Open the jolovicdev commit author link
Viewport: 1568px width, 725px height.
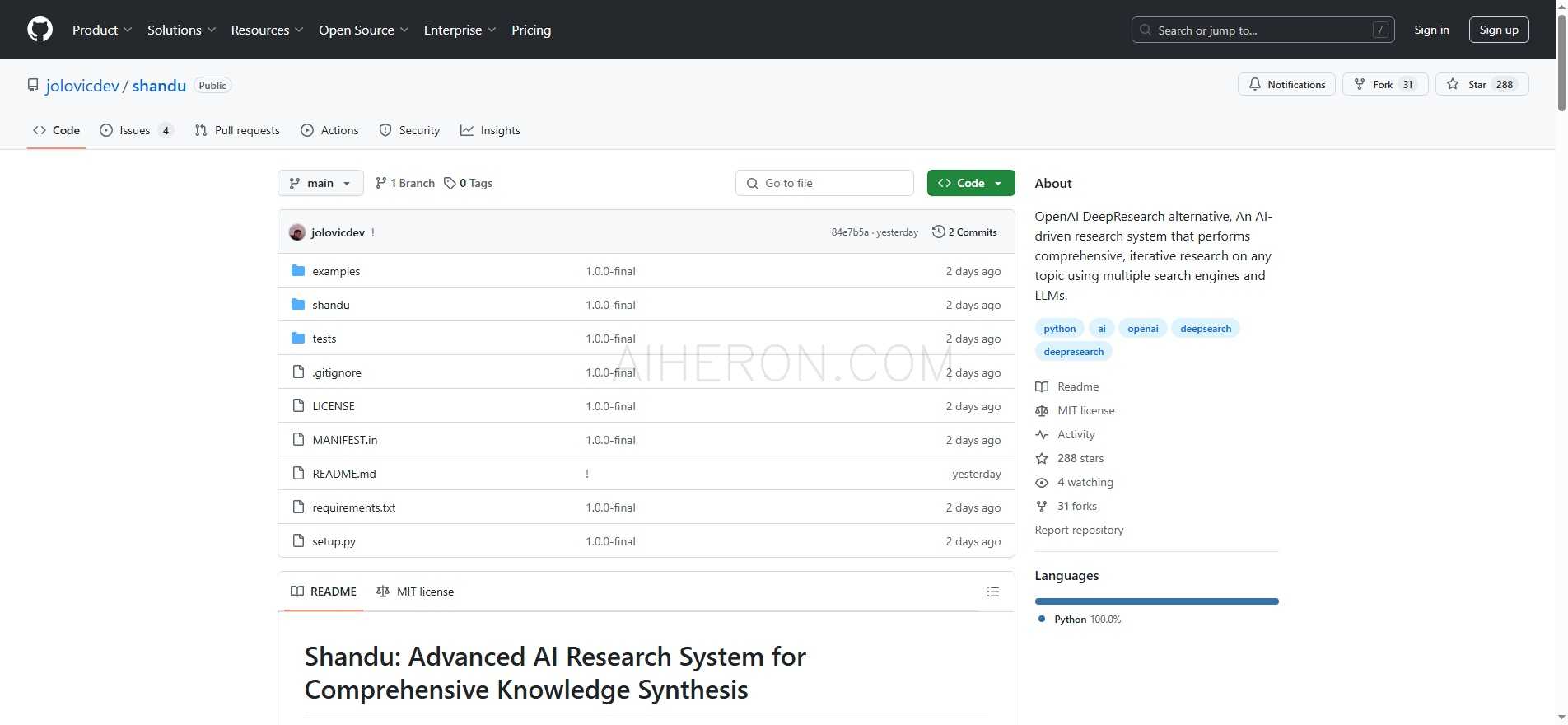point(338,232)
